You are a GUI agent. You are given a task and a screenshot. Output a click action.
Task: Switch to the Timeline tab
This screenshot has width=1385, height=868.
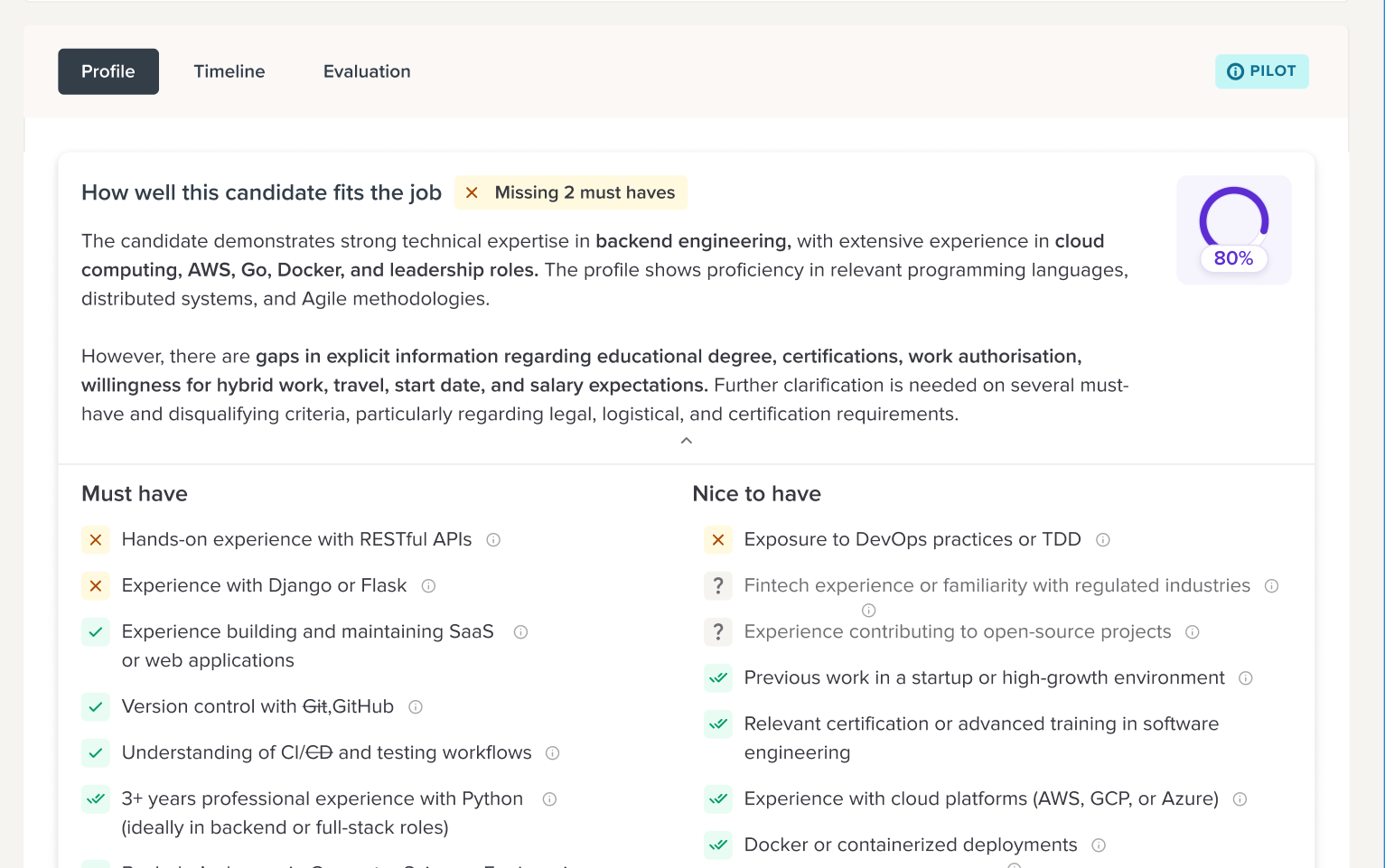[x=229, y=71]
